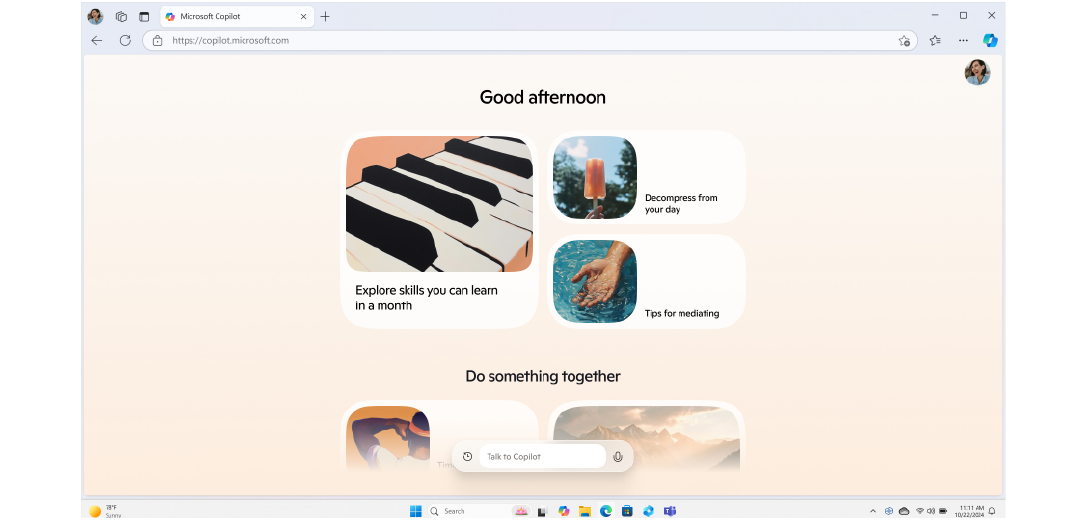The width and height of the screenshot is (1083, 520).
Task: Go back using the browser back arrow
Action: pyautogui.click(x=97, y=41)
